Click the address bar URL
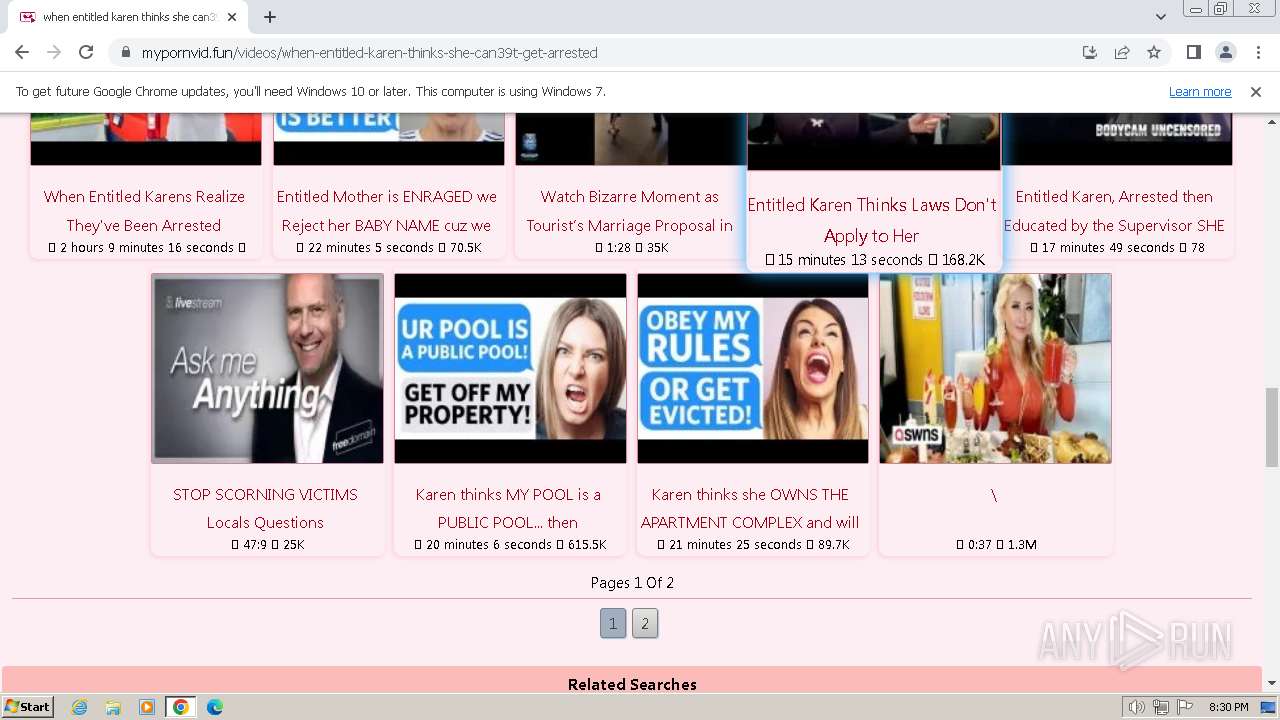The width and height of the screenshot is (1280, 720). coord(369,53)
